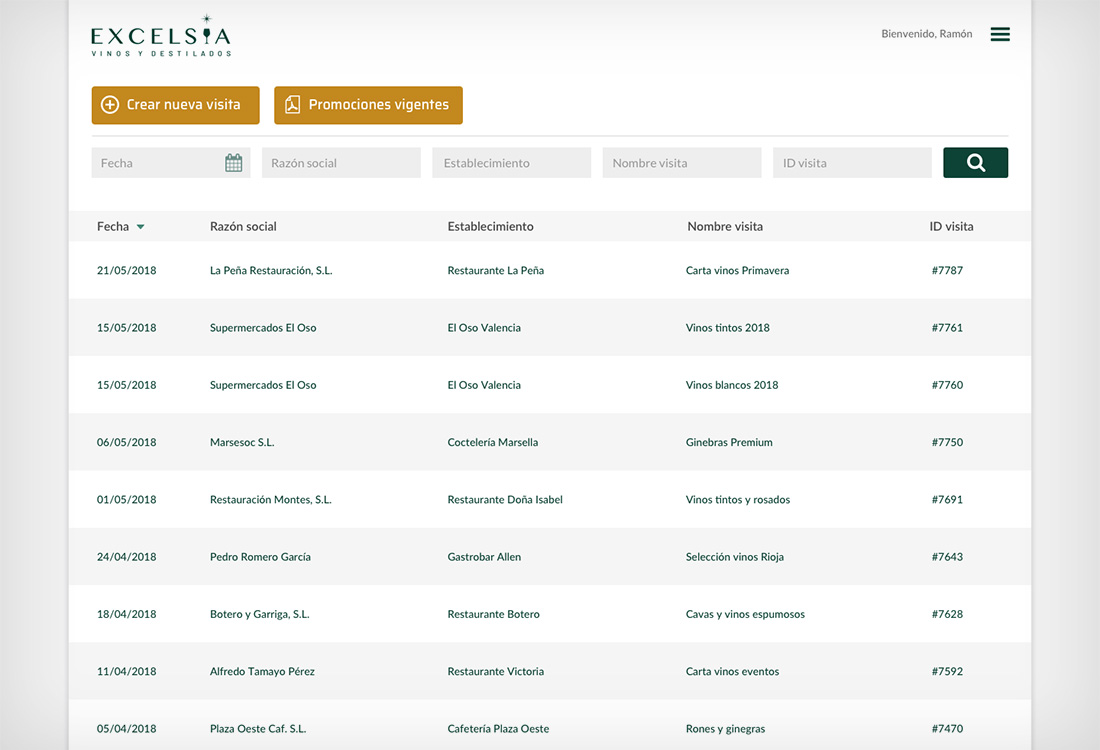Screen dimensions: 1100x750
Task: Click the Nombre visita column header
Action: [x=724, y=227]
